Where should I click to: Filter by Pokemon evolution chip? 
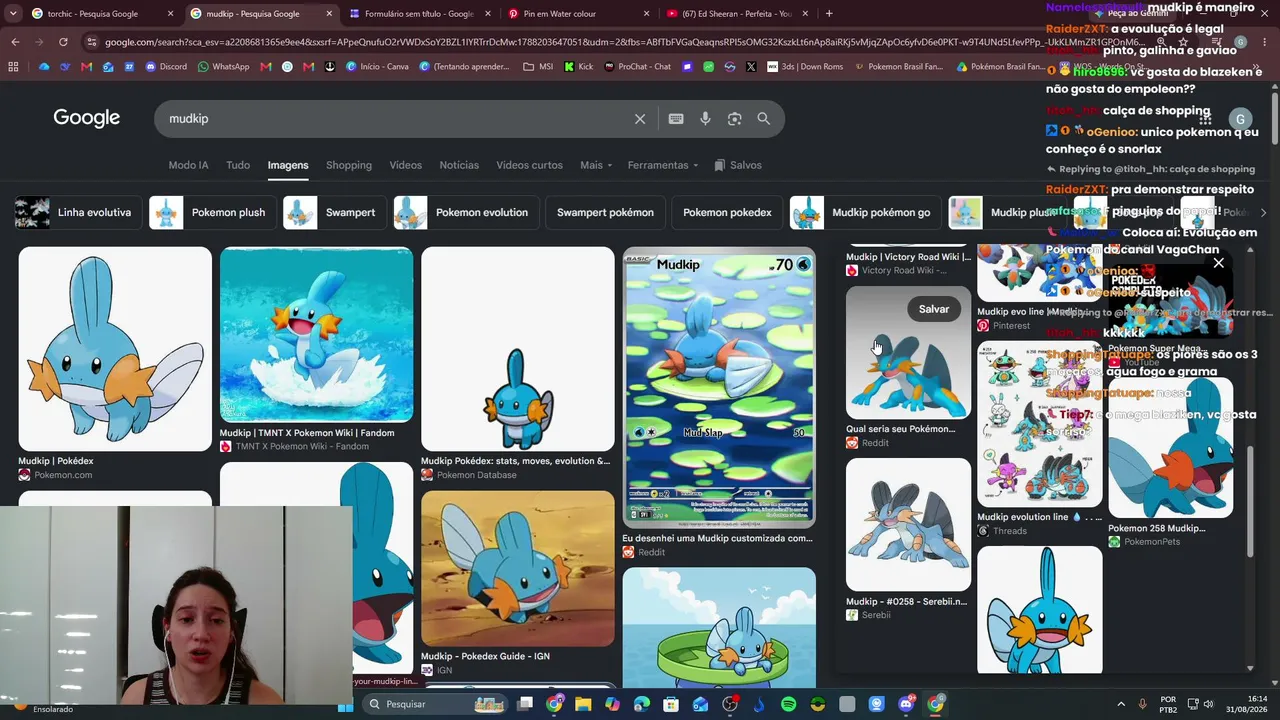point(464,212)
